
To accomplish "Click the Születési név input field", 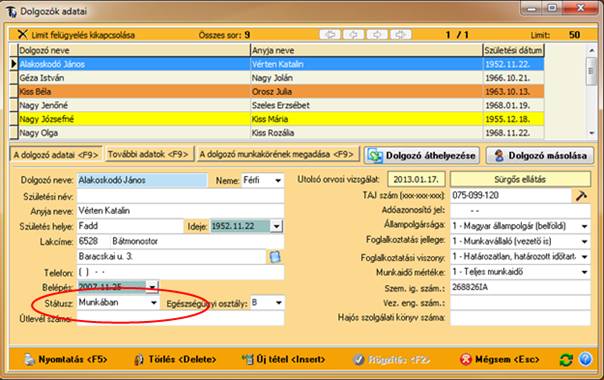I will 180,196.
